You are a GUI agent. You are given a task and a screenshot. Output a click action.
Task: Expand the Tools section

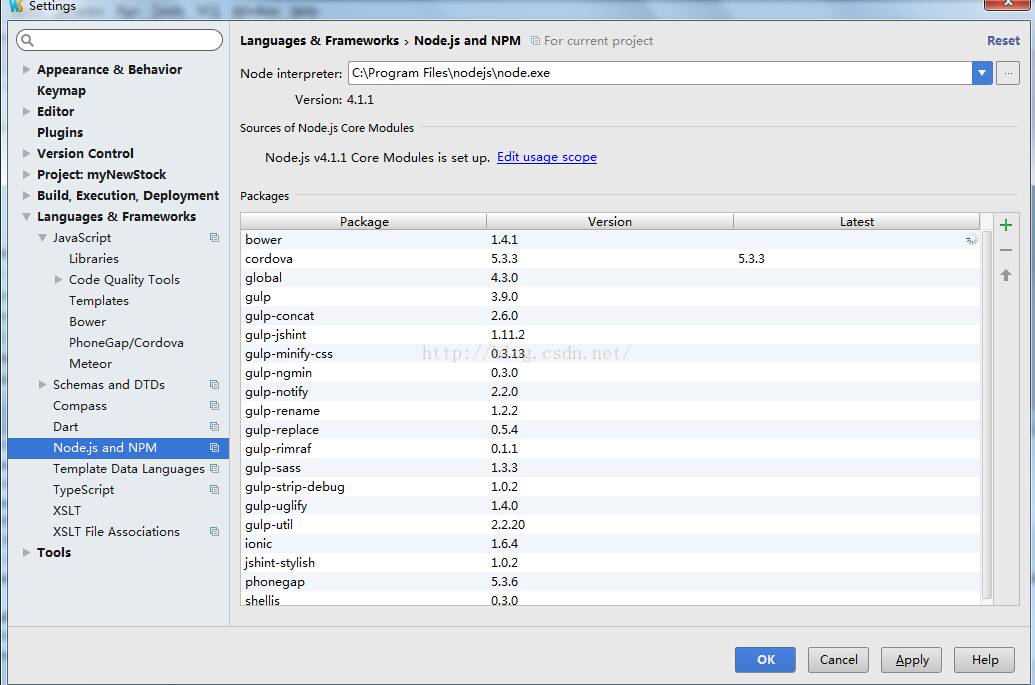26,553
